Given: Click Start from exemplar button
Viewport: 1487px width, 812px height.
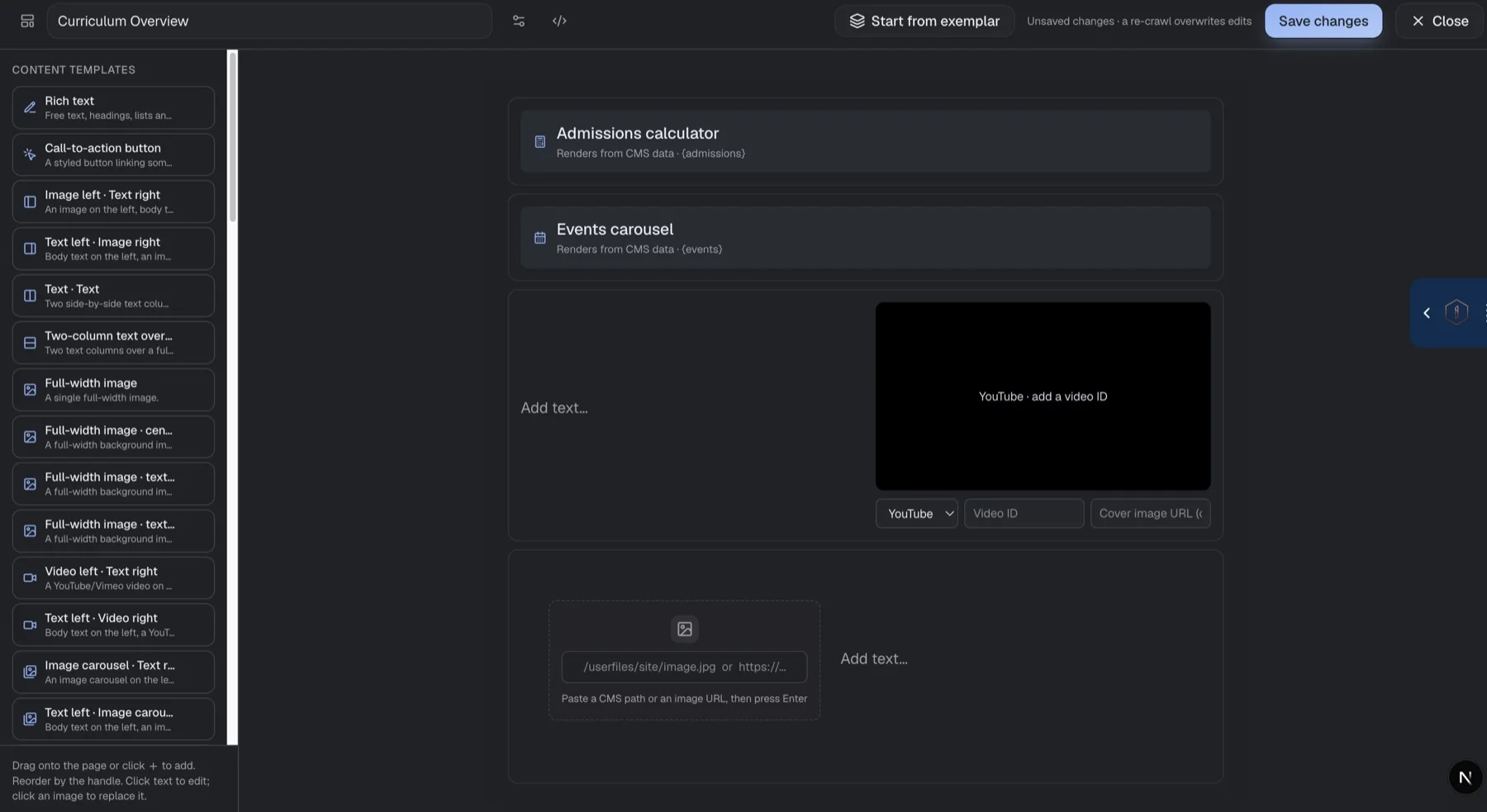Looking at the screenshot, I should (x=924, y=21).
